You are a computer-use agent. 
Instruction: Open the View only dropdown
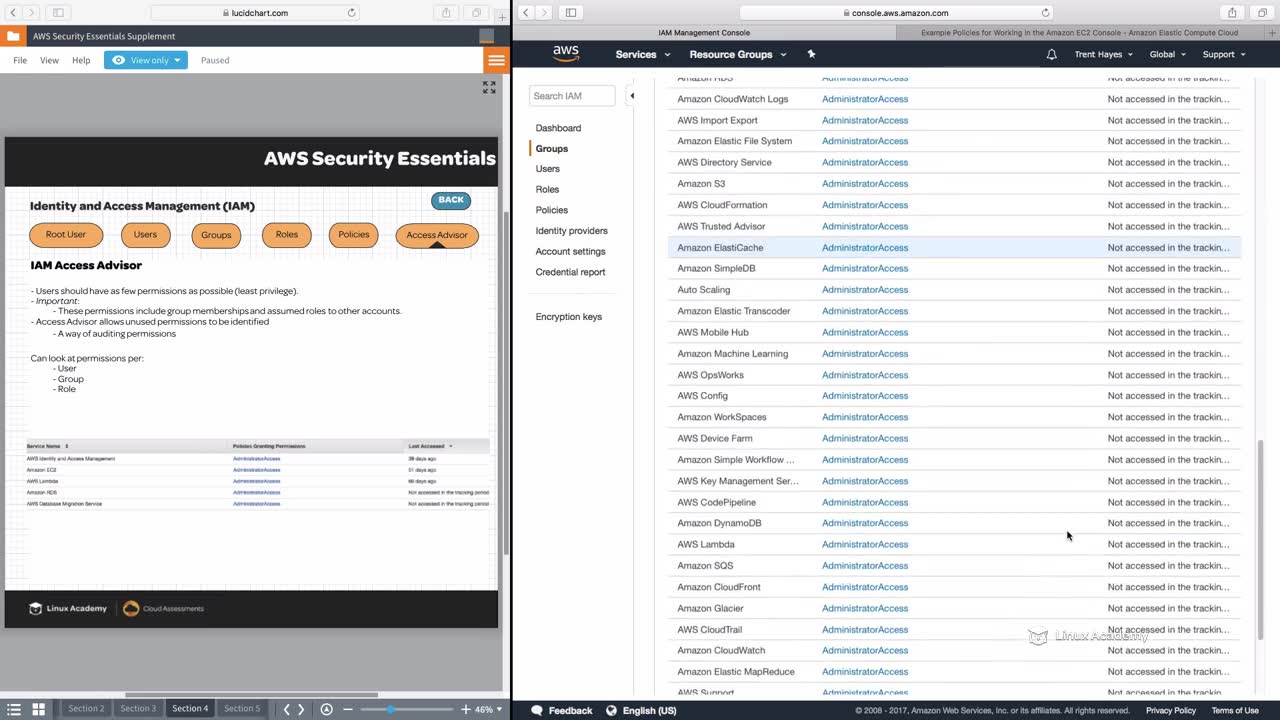pyautogui.click(x=146, y=60)
